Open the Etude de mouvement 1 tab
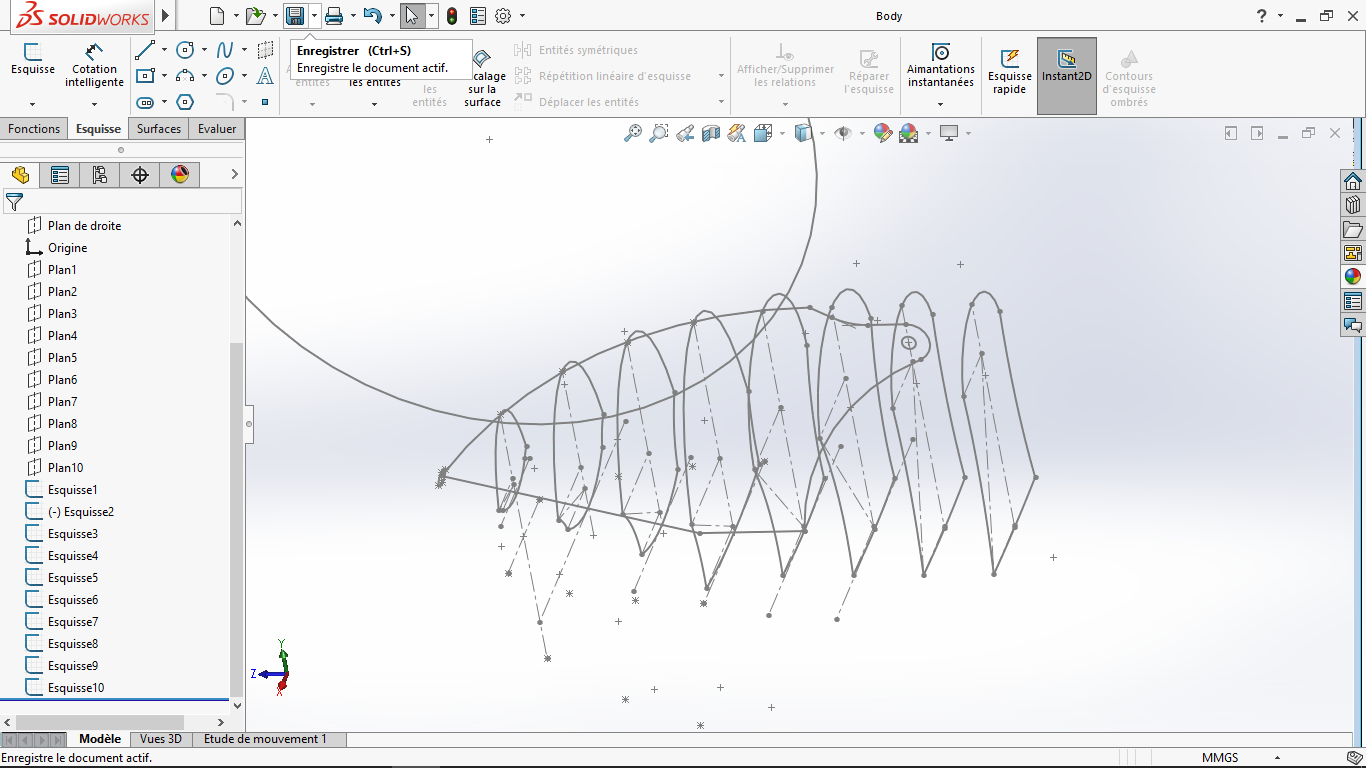This screenshot has height=768, width=1366. 265,739
